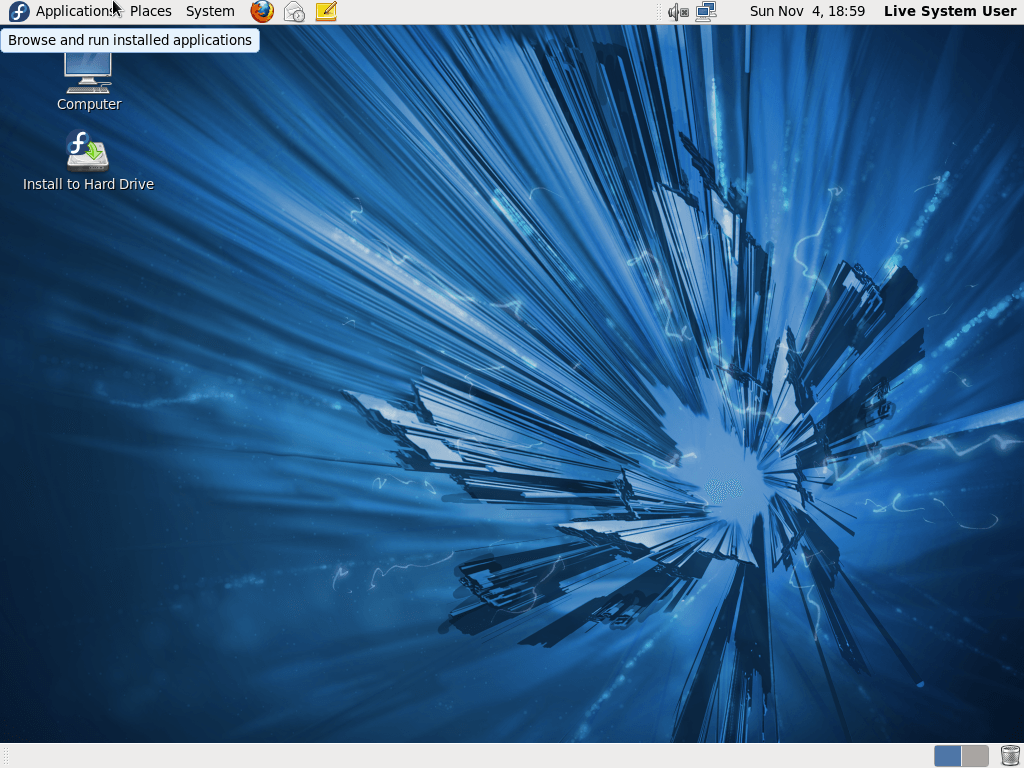Launch the Evolution mail launcher
1024x768 pixels.
coord(294,11)
